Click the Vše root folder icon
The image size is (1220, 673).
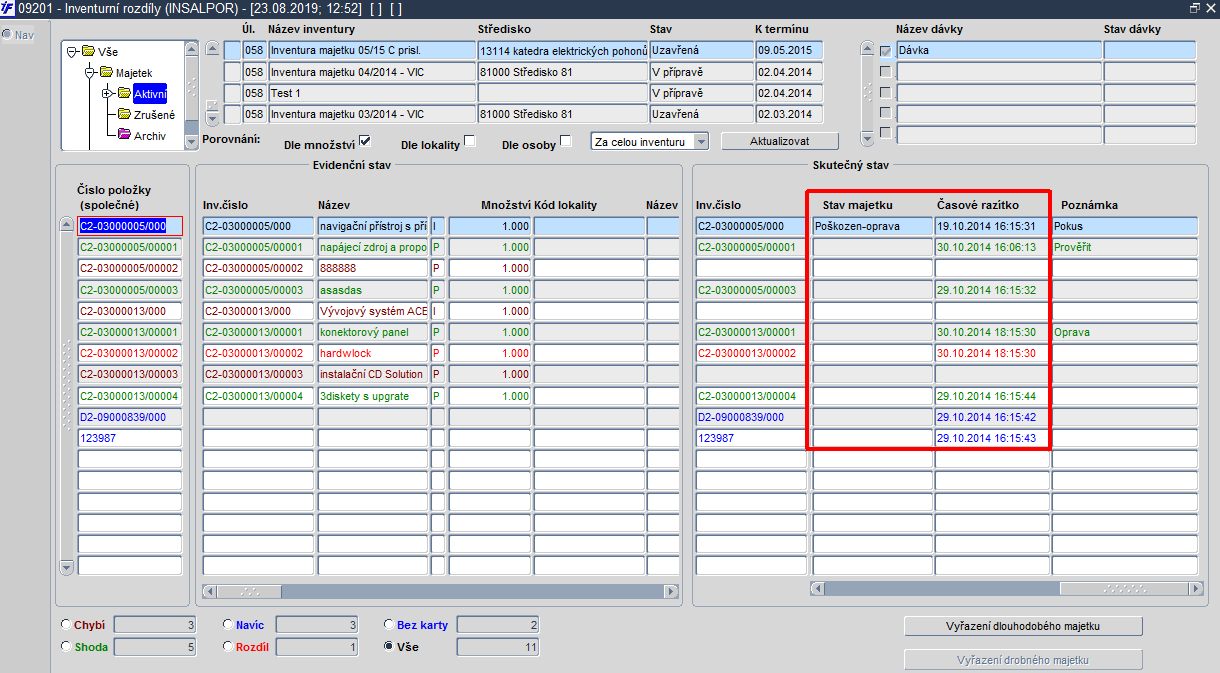[88, 51]
